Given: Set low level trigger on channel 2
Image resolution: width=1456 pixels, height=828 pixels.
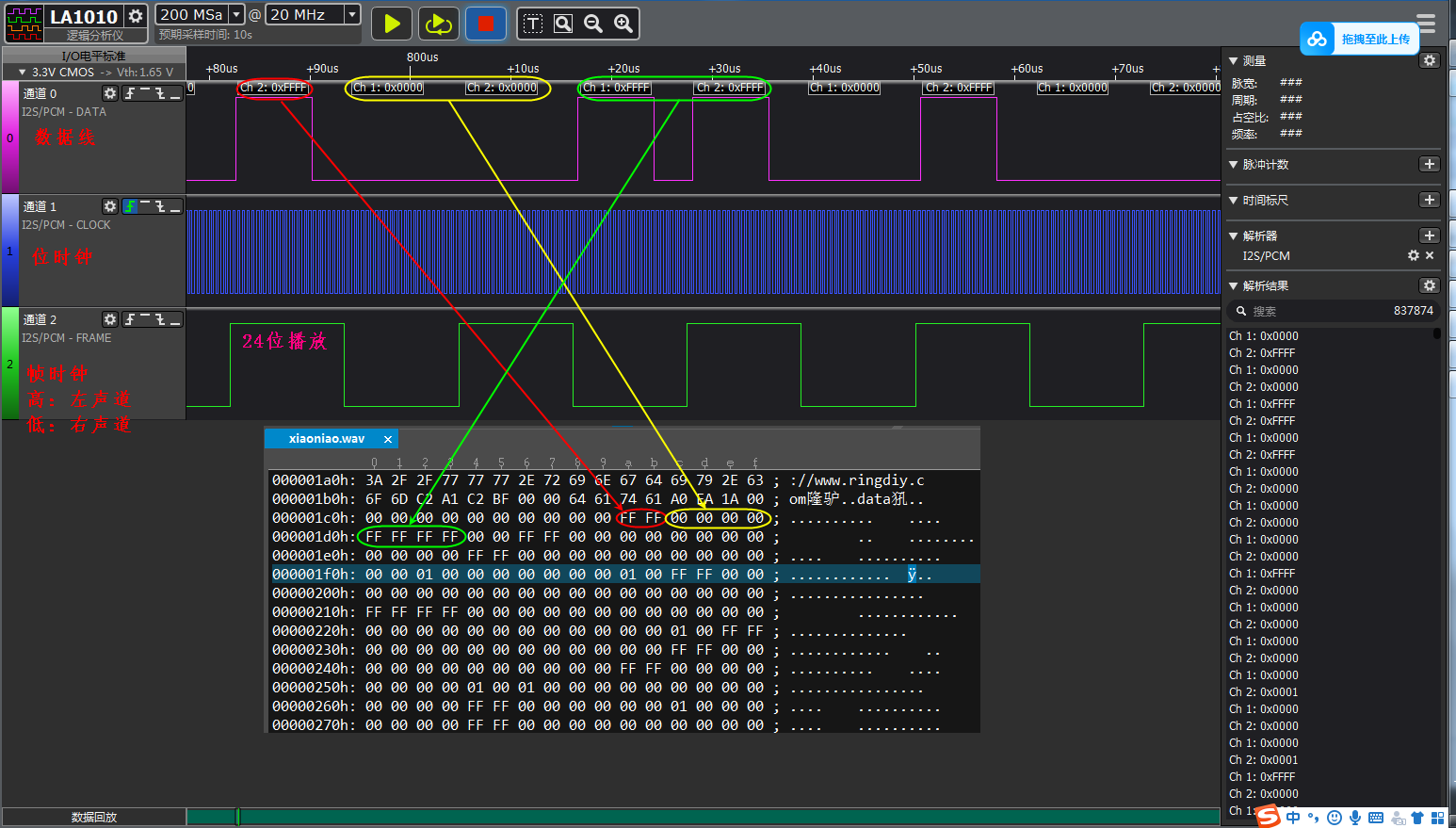Looking at the screenshot, I should click(175, 319).
